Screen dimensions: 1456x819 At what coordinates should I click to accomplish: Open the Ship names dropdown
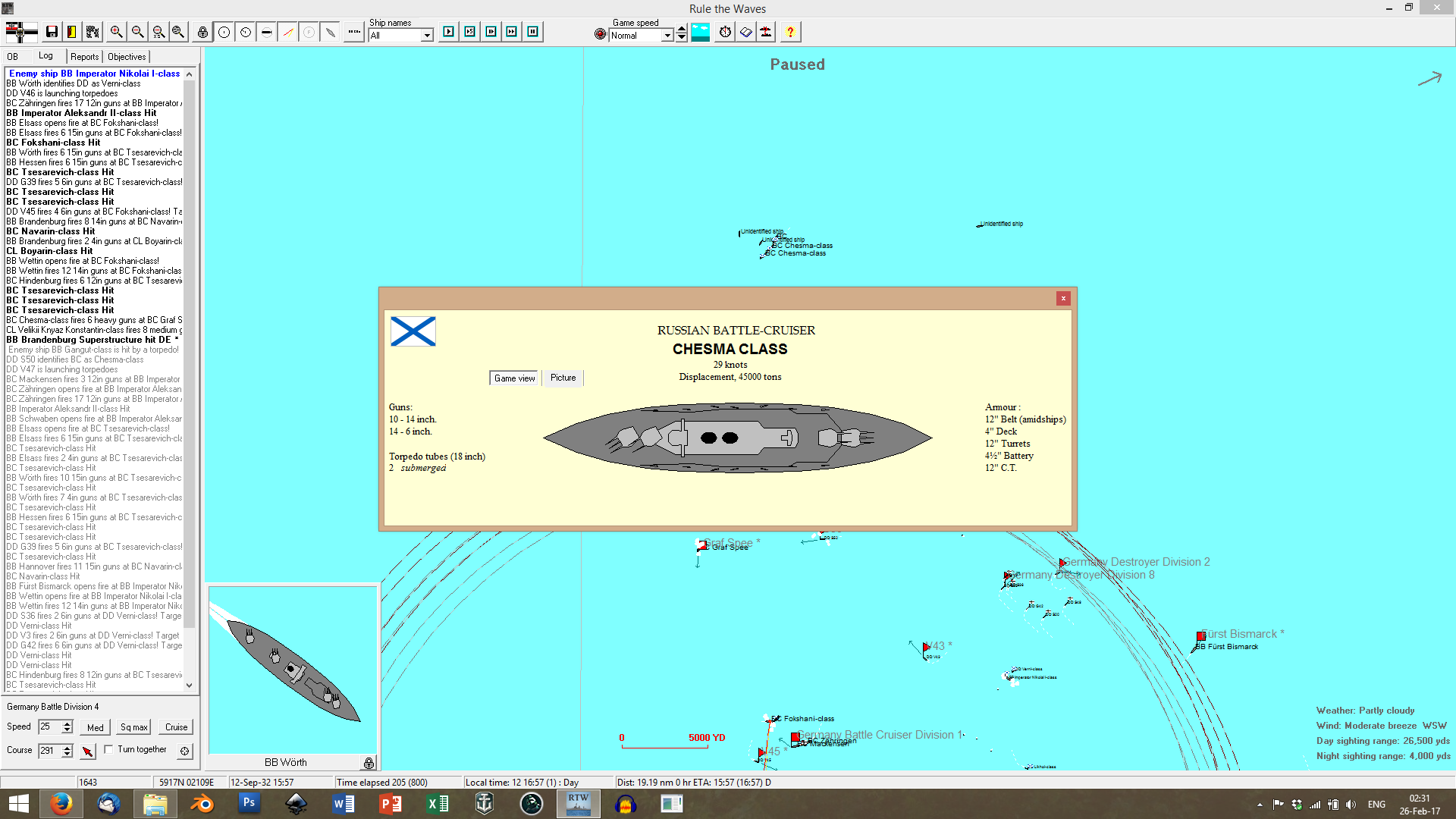tap(427, 36)
